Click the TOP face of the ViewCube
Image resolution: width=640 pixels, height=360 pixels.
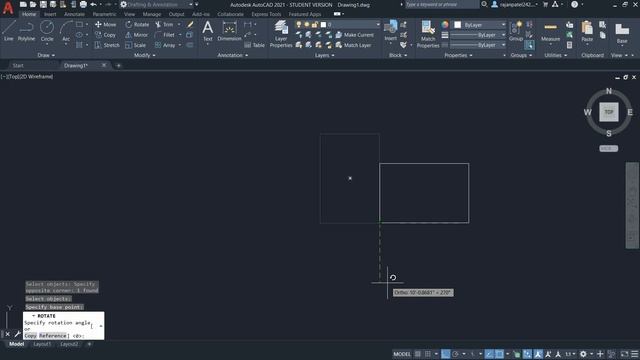point(609,112)
